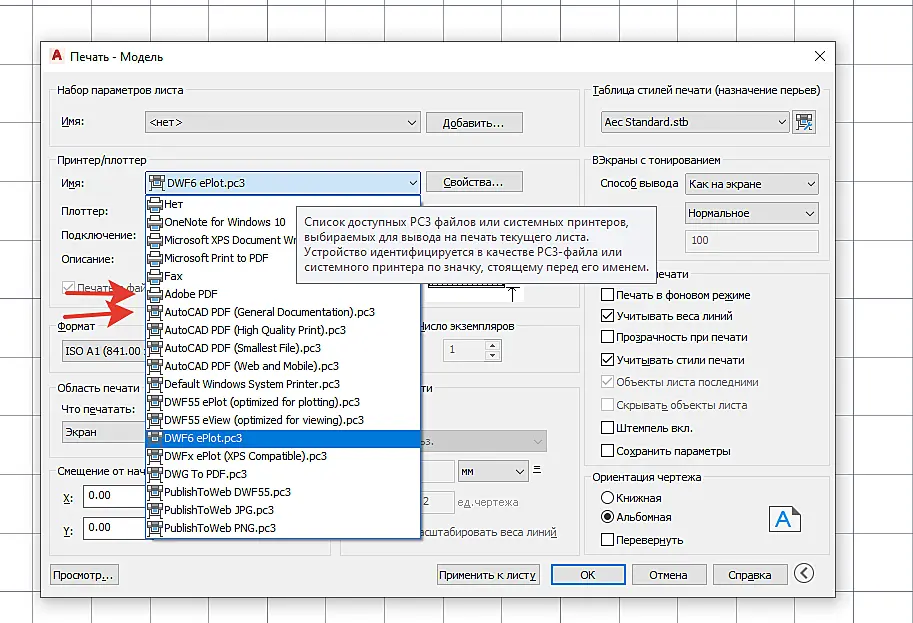This screenshot has width=913, height=623.
Task: Click the plotter icon beside PublishToWeb PNG.pc3
Action: click(x=154, y=529)
